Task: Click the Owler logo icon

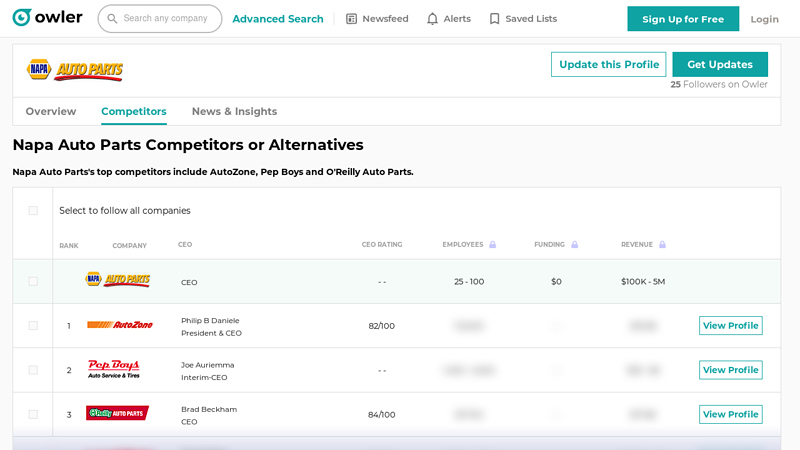Action: [x=22, y=18]
